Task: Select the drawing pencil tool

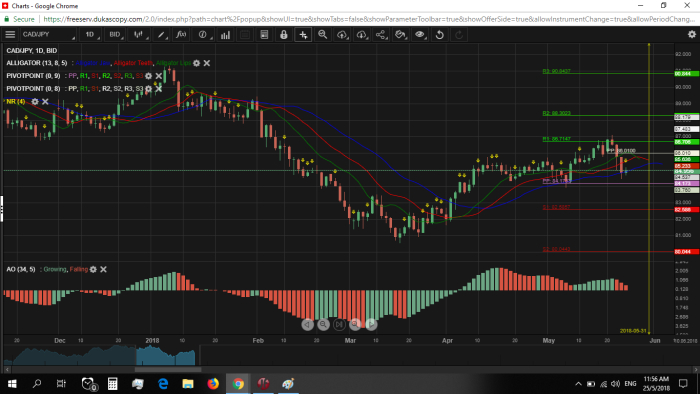Action: click(x=161, y=34)
